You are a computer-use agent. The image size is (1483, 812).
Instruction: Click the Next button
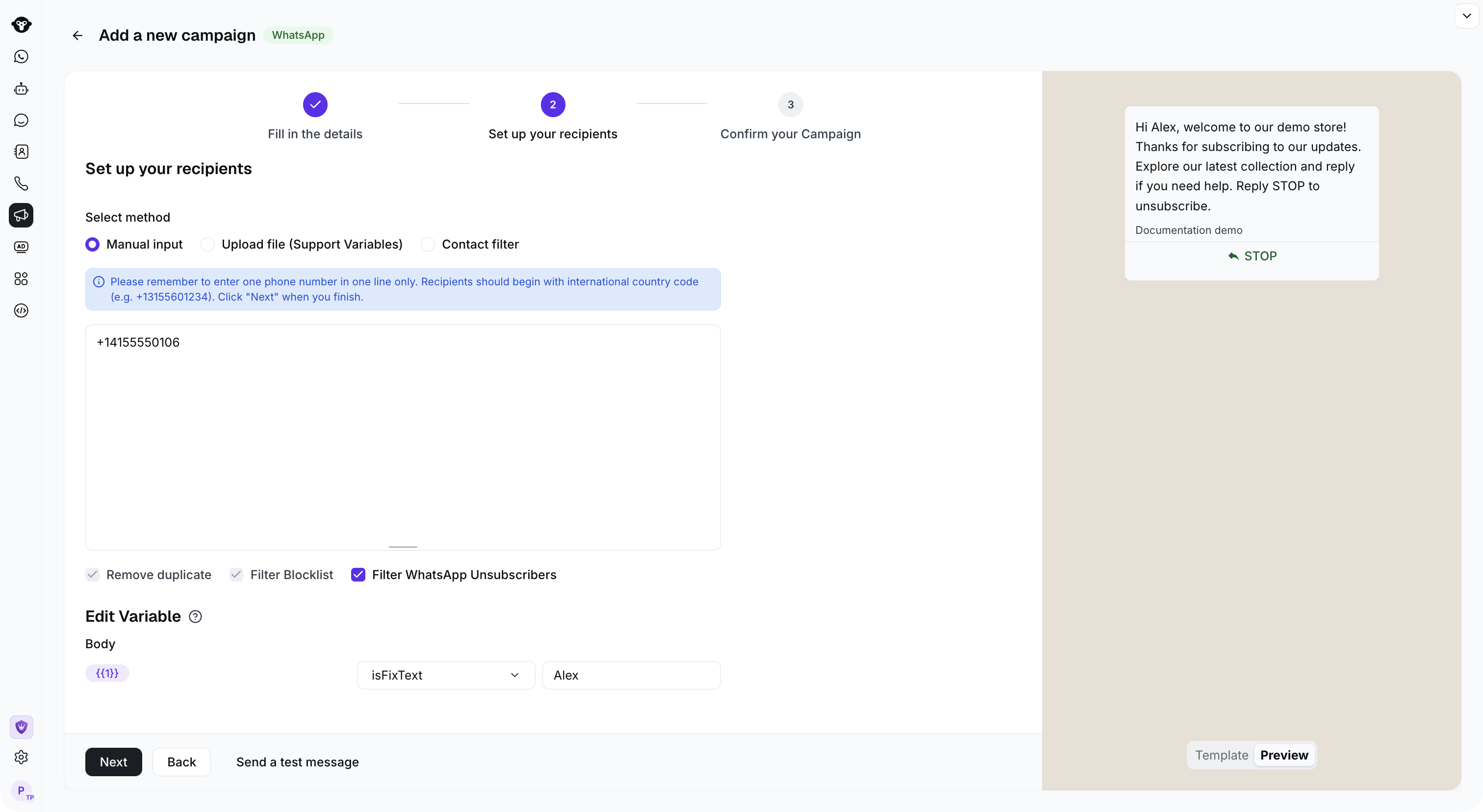(113, 762)
